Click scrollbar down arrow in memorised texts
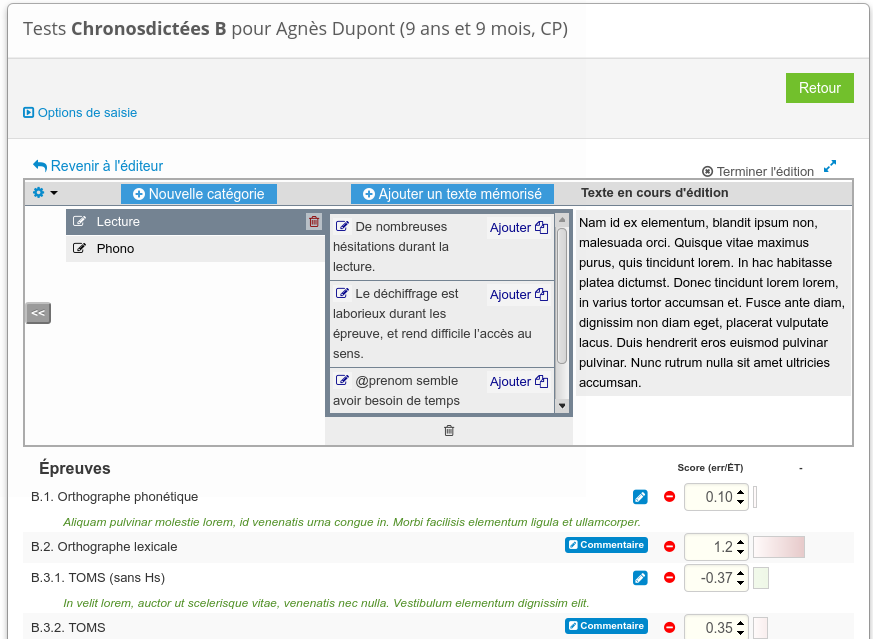873x639 pixels. (x=562, y=406)
